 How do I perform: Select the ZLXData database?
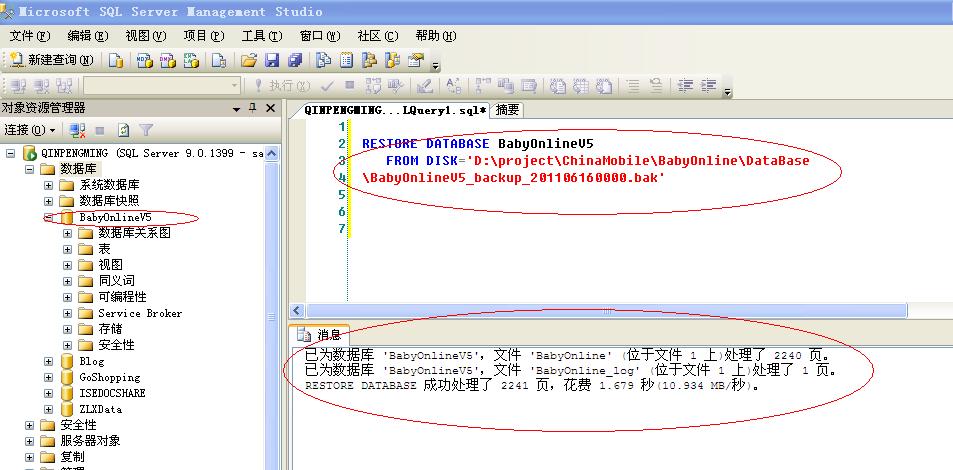point(100,409)
